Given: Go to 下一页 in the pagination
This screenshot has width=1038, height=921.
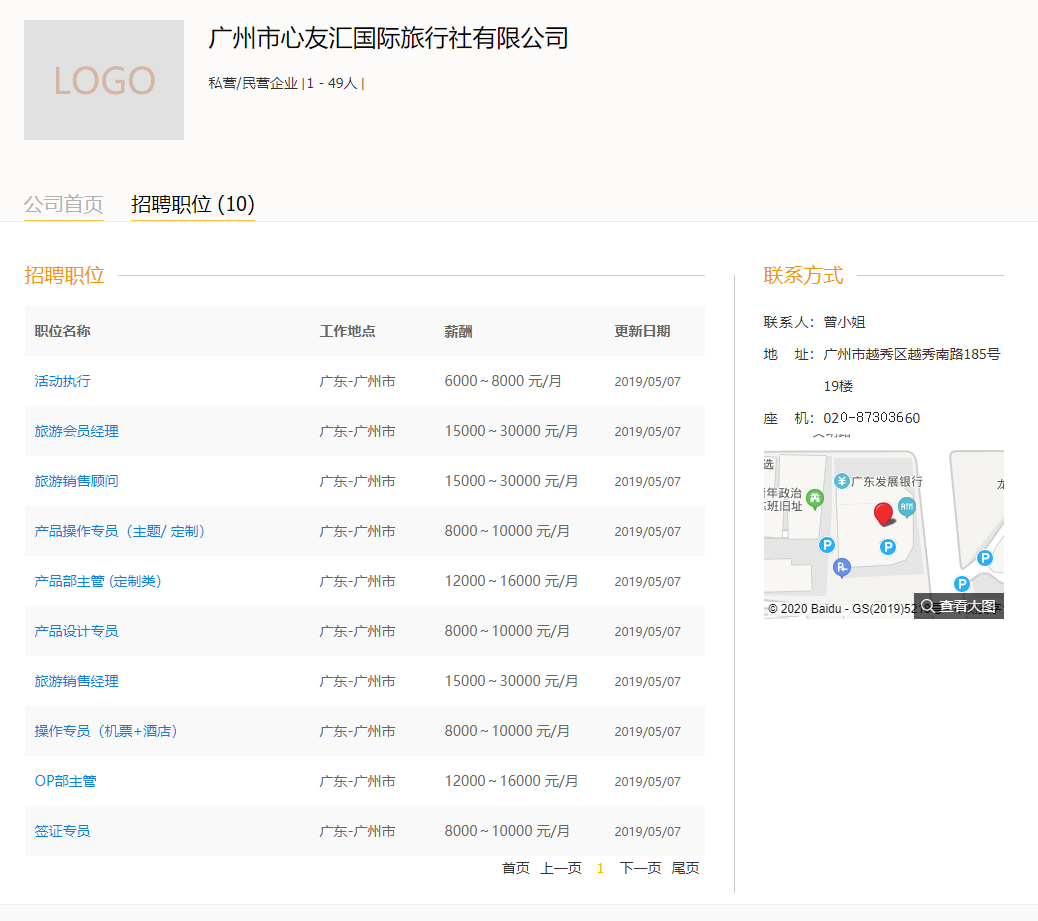Looking at the screenshot, I should 640,868.
